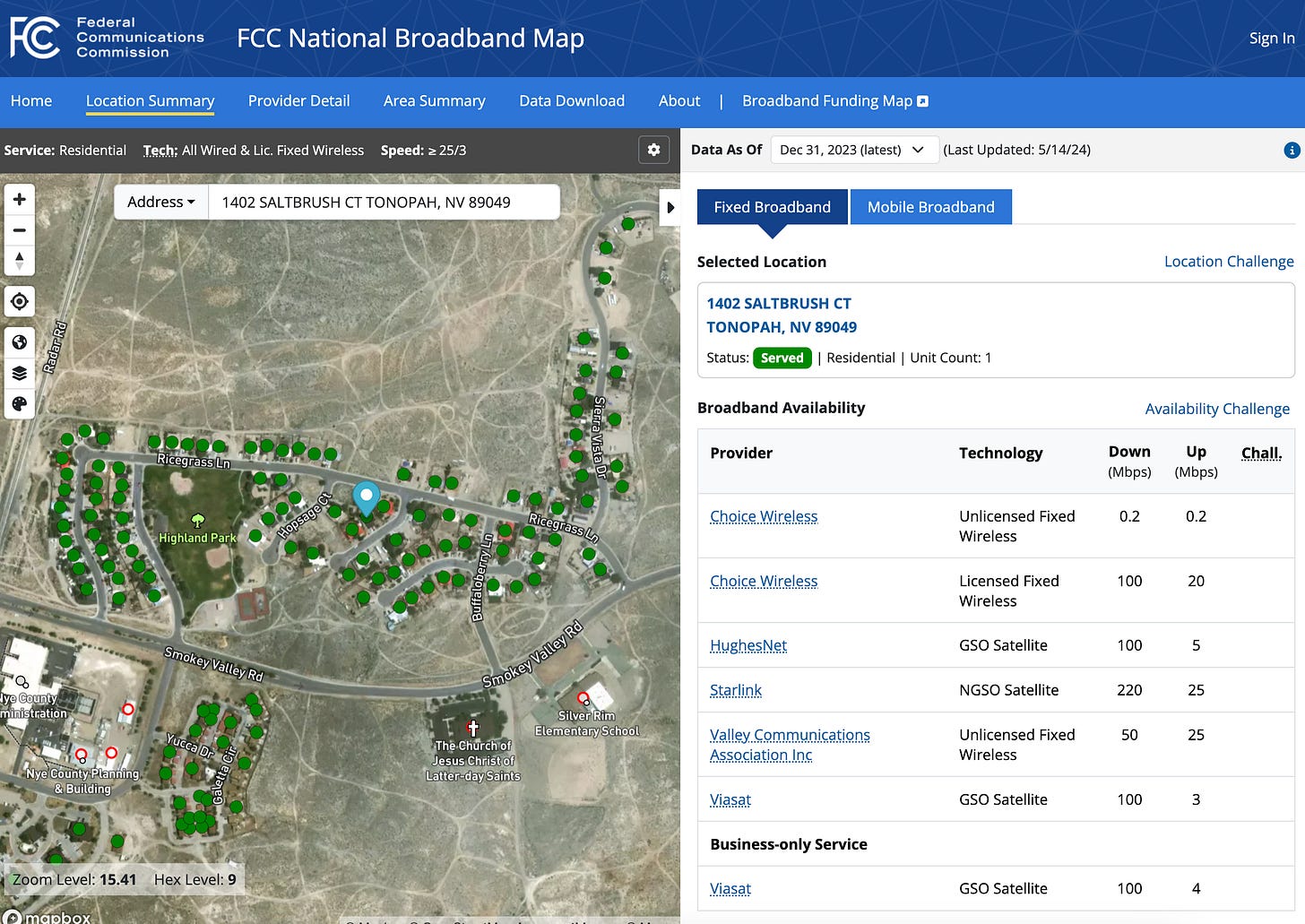The width and height of the screenshot is (1305, 924).
Task: Zoom out on the map
Action: 20,230
